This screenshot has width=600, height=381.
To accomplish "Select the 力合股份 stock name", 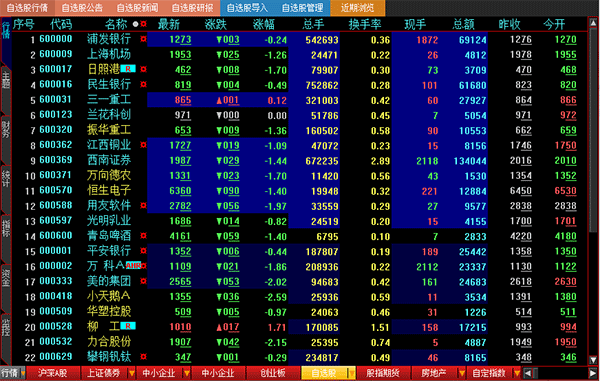I will [109, 342].
